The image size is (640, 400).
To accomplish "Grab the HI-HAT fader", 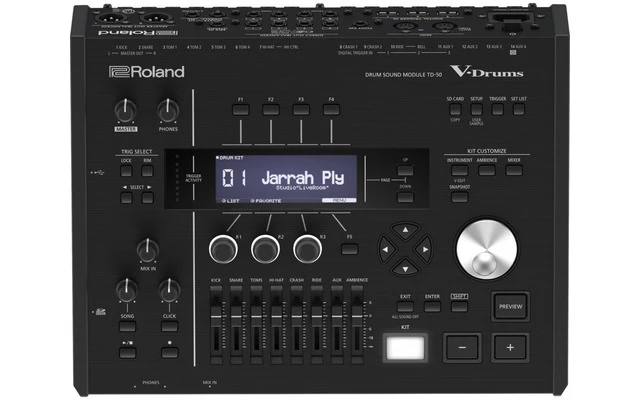I will 276,316.
